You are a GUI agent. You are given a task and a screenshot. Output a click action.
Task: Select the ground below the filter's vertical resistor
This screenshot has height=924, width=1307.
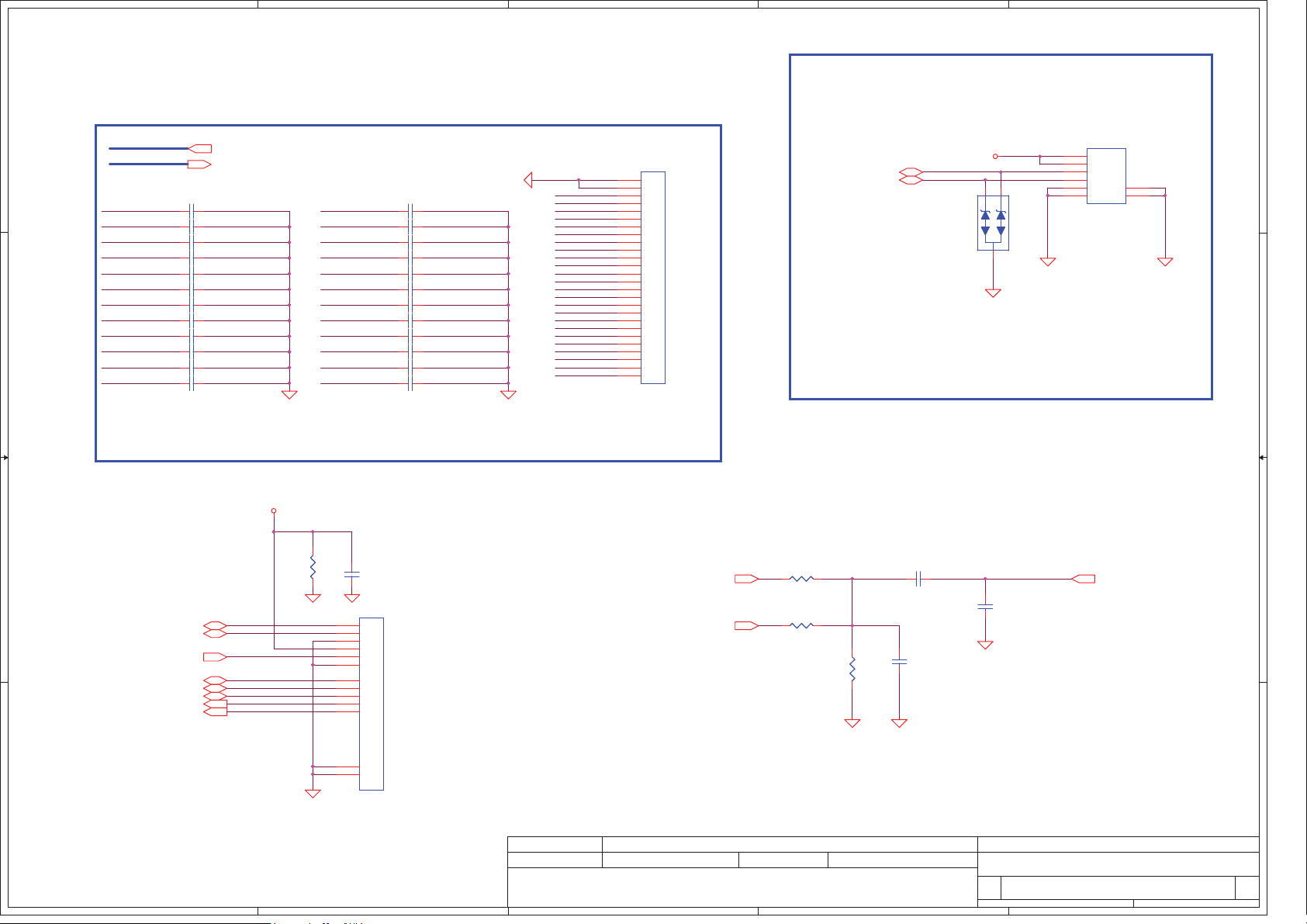click(x=852, y=723)
